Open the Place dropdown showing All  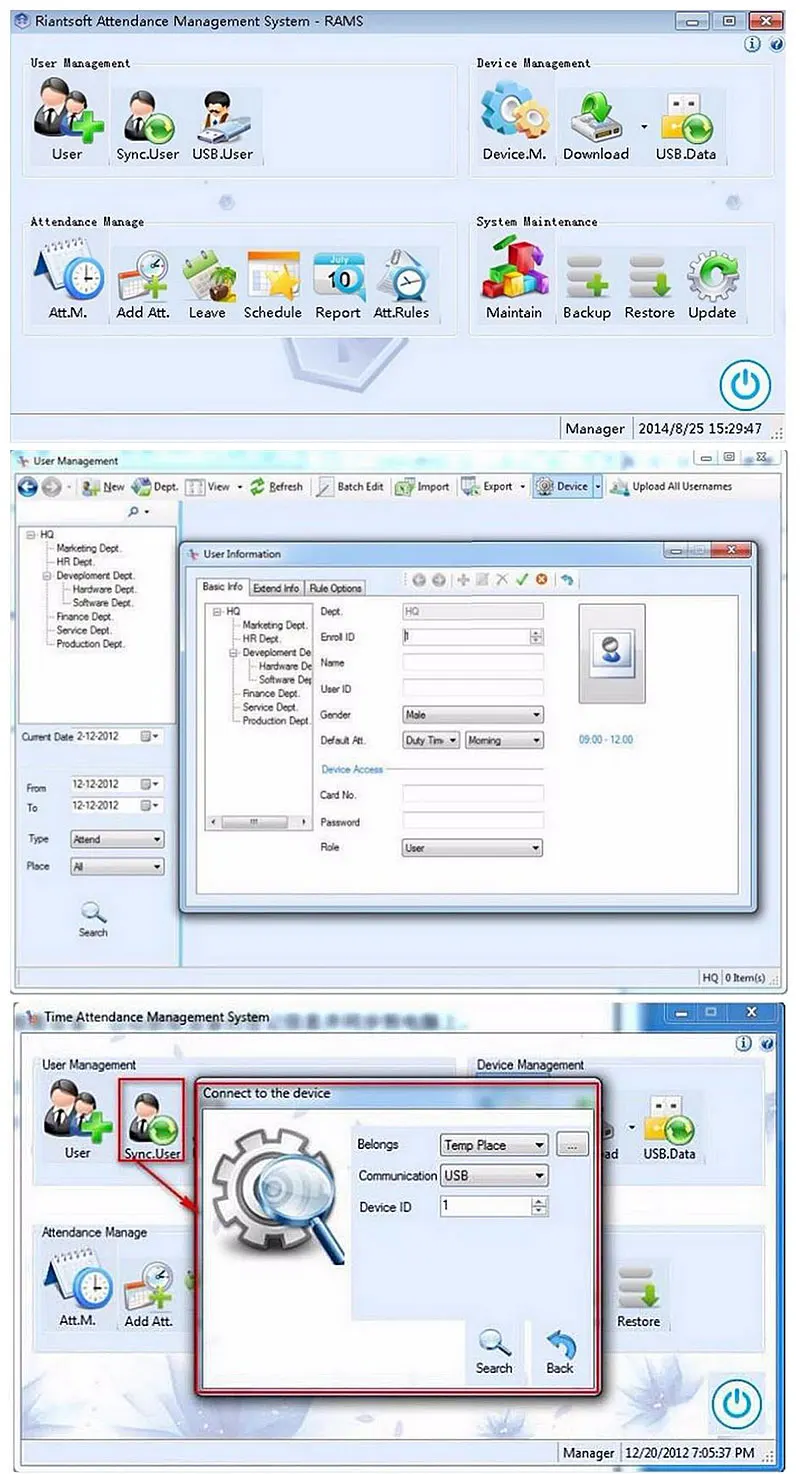[x=117, y=867]
